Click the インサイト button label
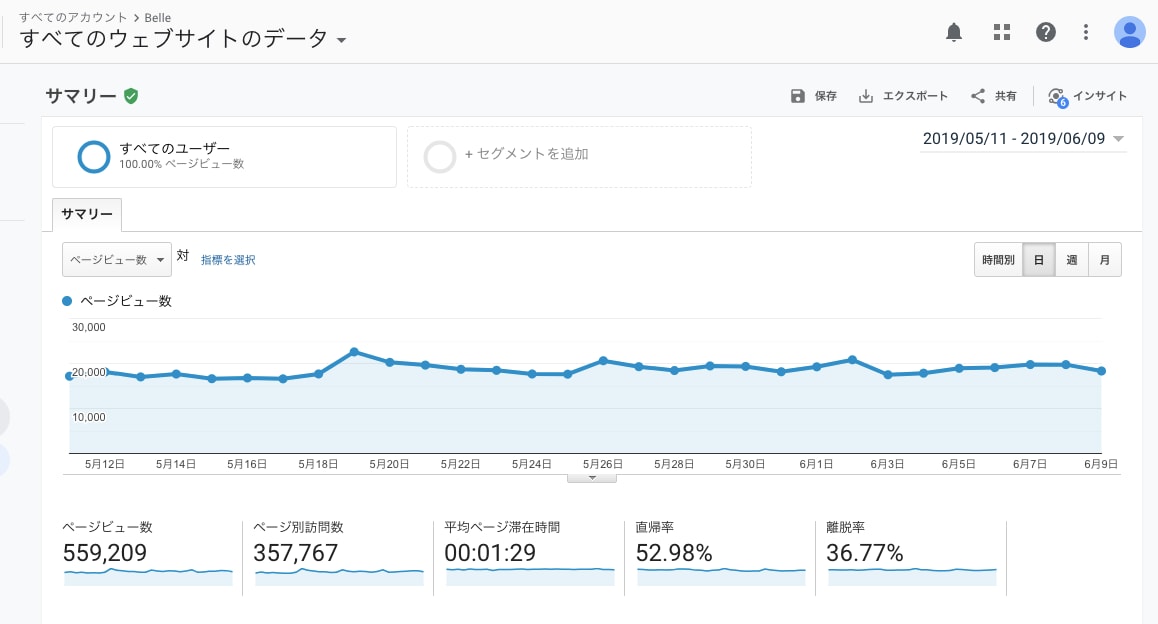This screenshot has width=1158, height=624. click(1100, 96)
